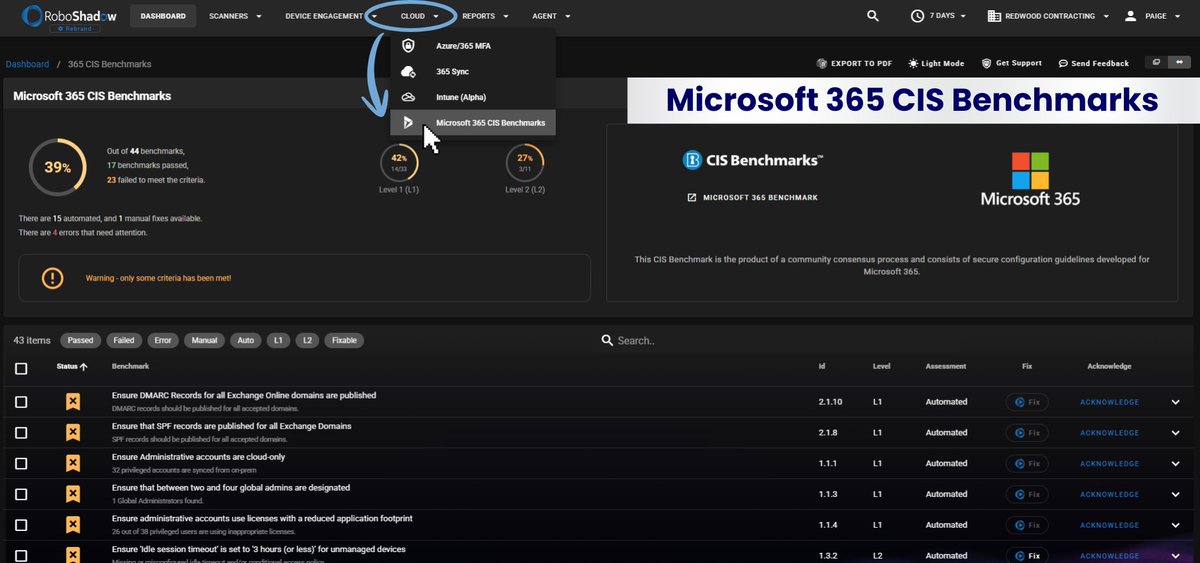Open the Reports dropdown menu
The image size is (1200, 563).
click(x=485, y=16)
